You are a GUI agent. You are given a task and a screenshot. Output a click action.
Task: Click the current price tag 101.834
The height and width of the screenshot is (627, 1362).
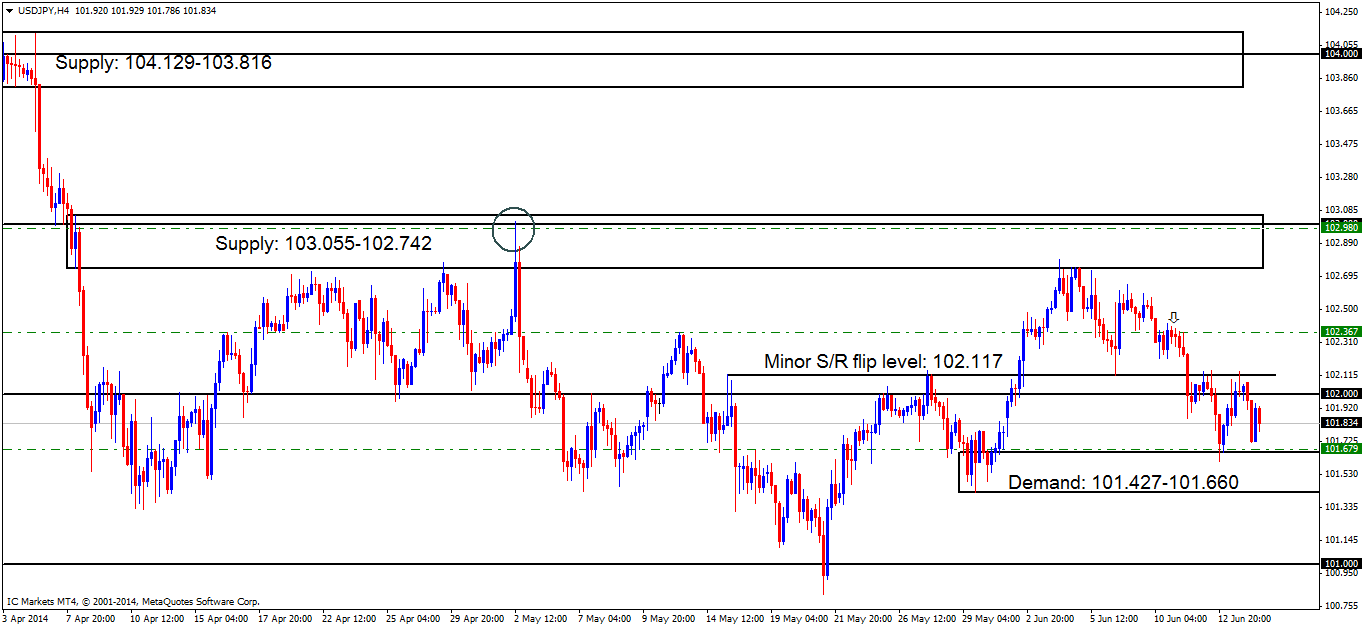1340,423
